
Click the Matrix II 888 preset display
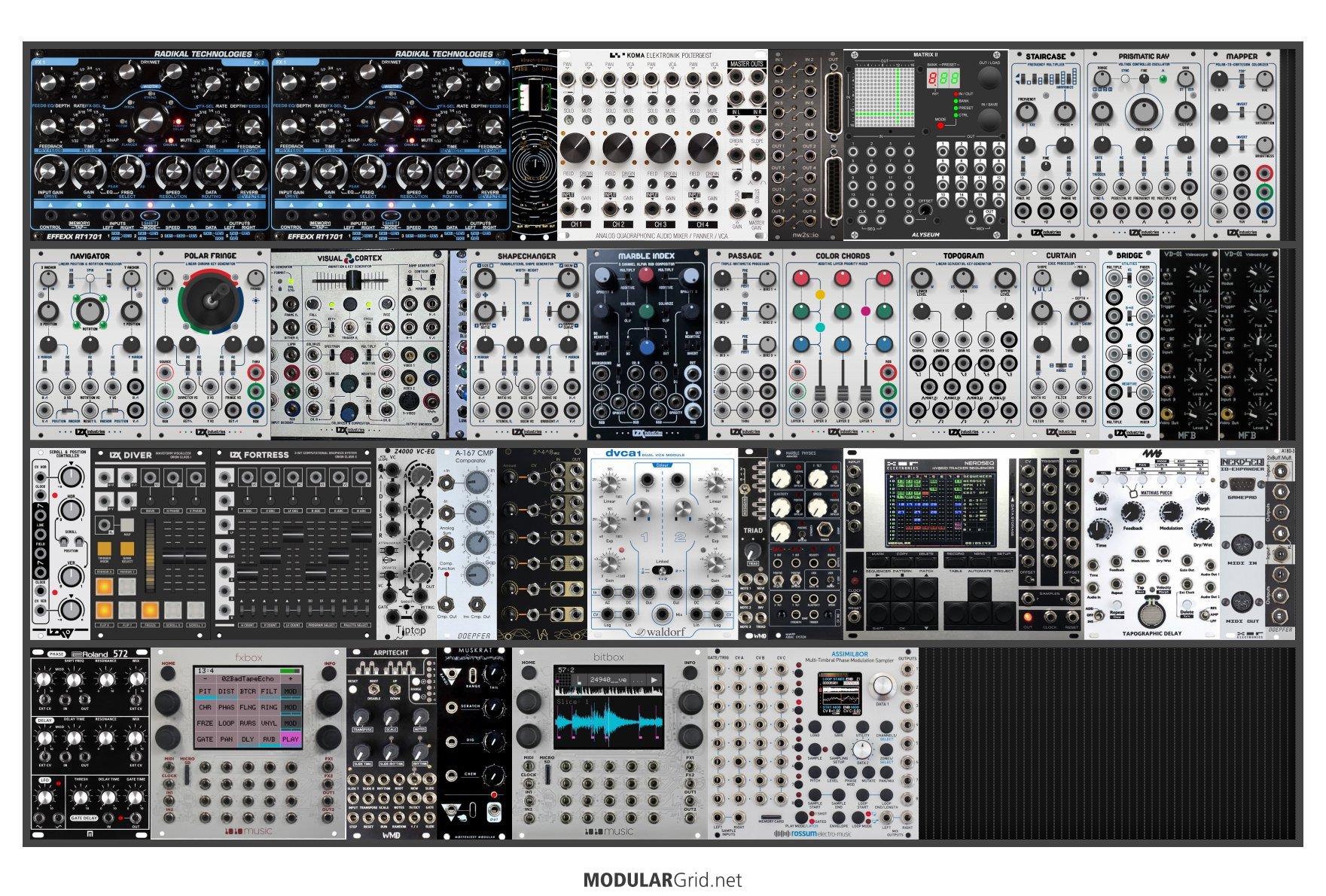coord(943,79)
